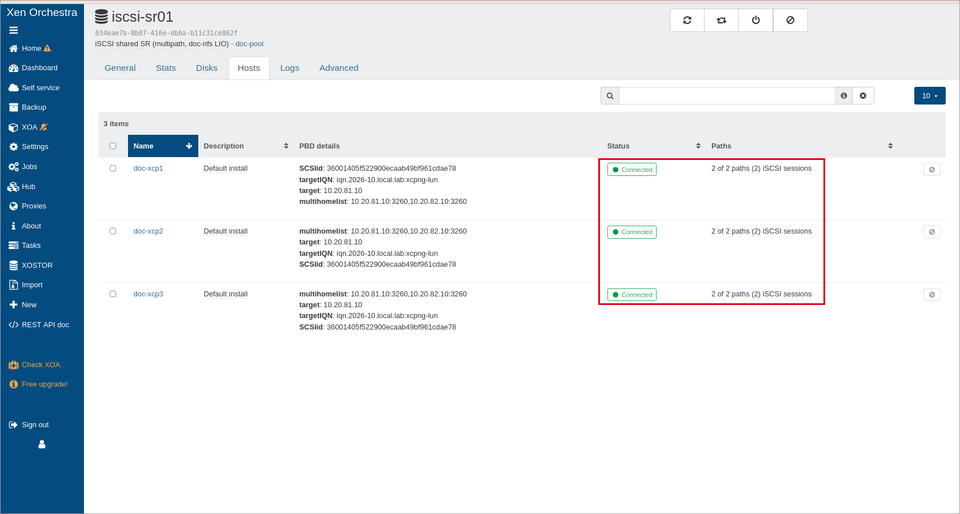Click the "3 items" count label
The width and height of the screenshot is (960, 514).
coord(116,124)
